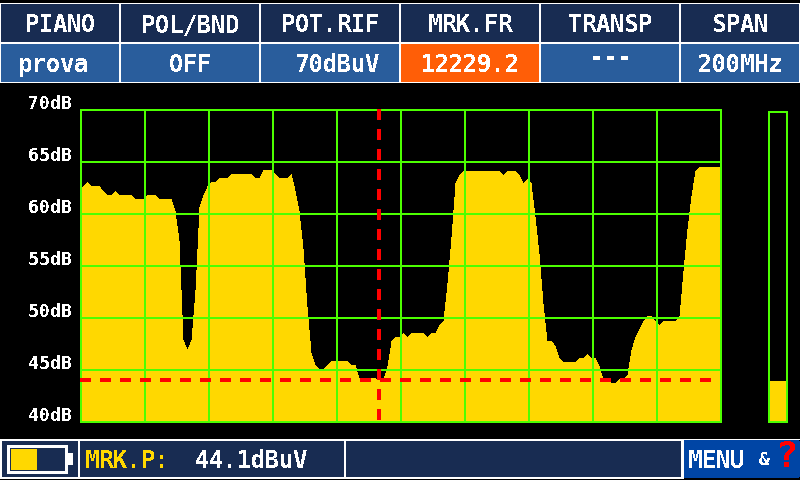Select the POL/BND header tab
800x480 pixels.
(x=190, y=23)
